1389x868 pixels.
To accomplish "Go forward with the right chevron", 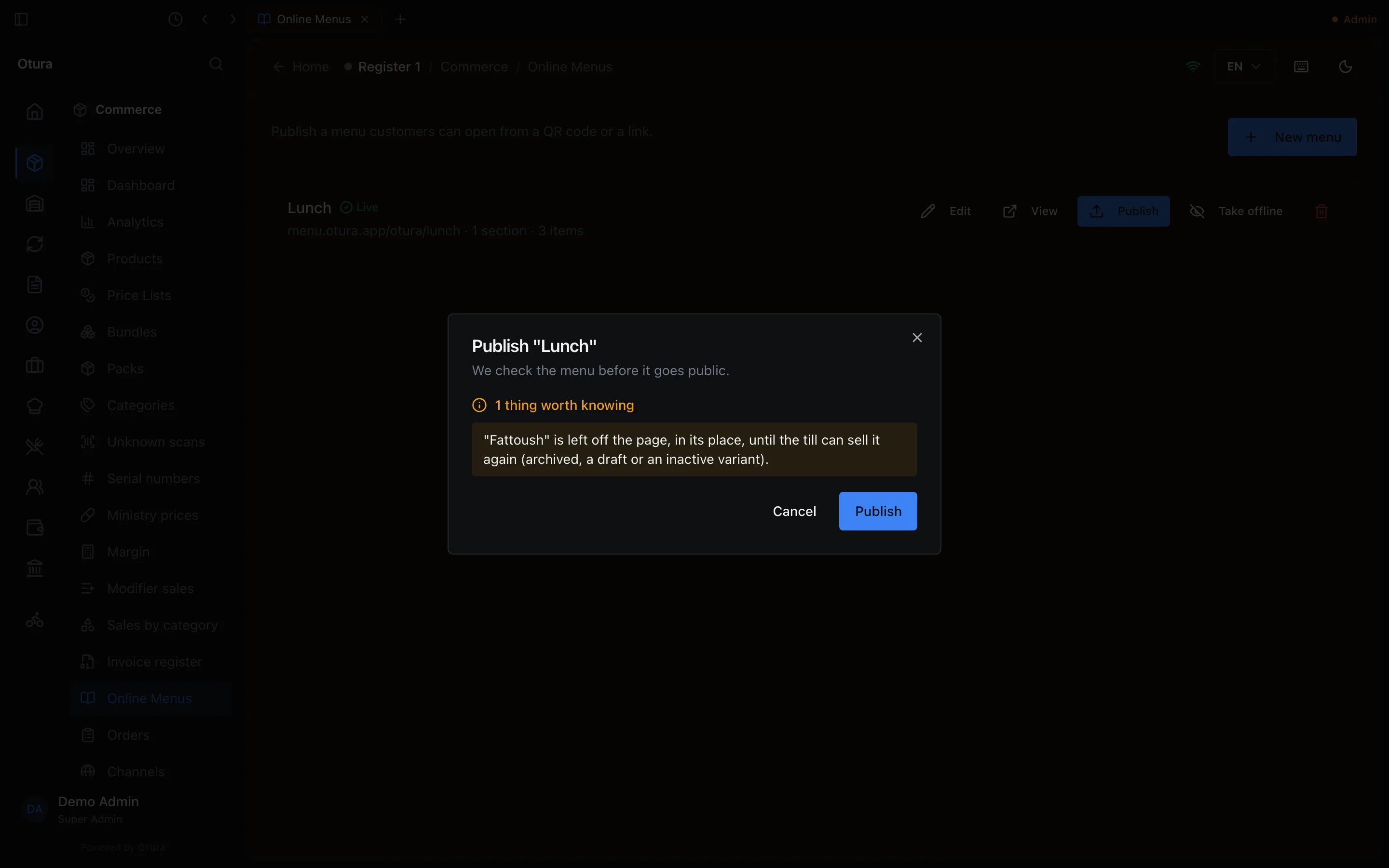I will pyautogui.click(x=233, y=19).
